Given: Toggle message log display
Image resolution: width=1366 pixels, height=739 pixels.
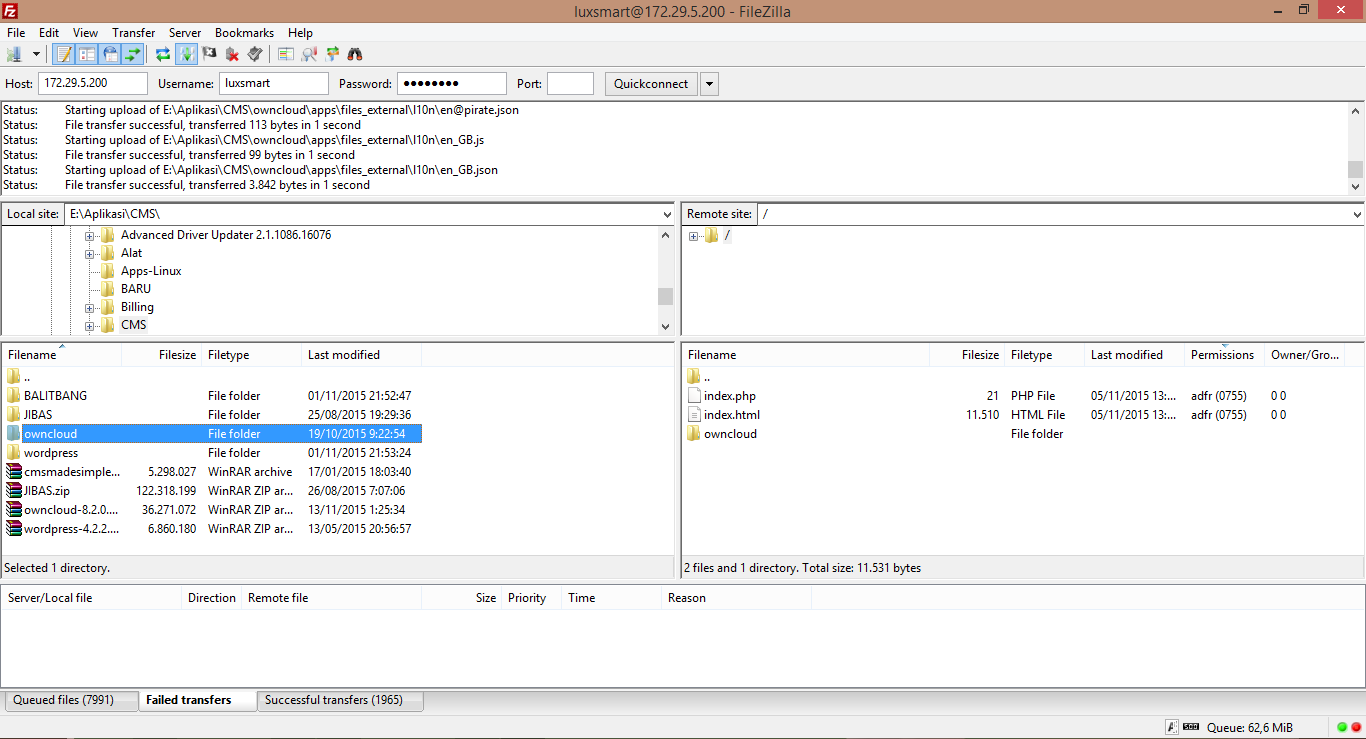Looking at the screenshot, I should 64,54.
